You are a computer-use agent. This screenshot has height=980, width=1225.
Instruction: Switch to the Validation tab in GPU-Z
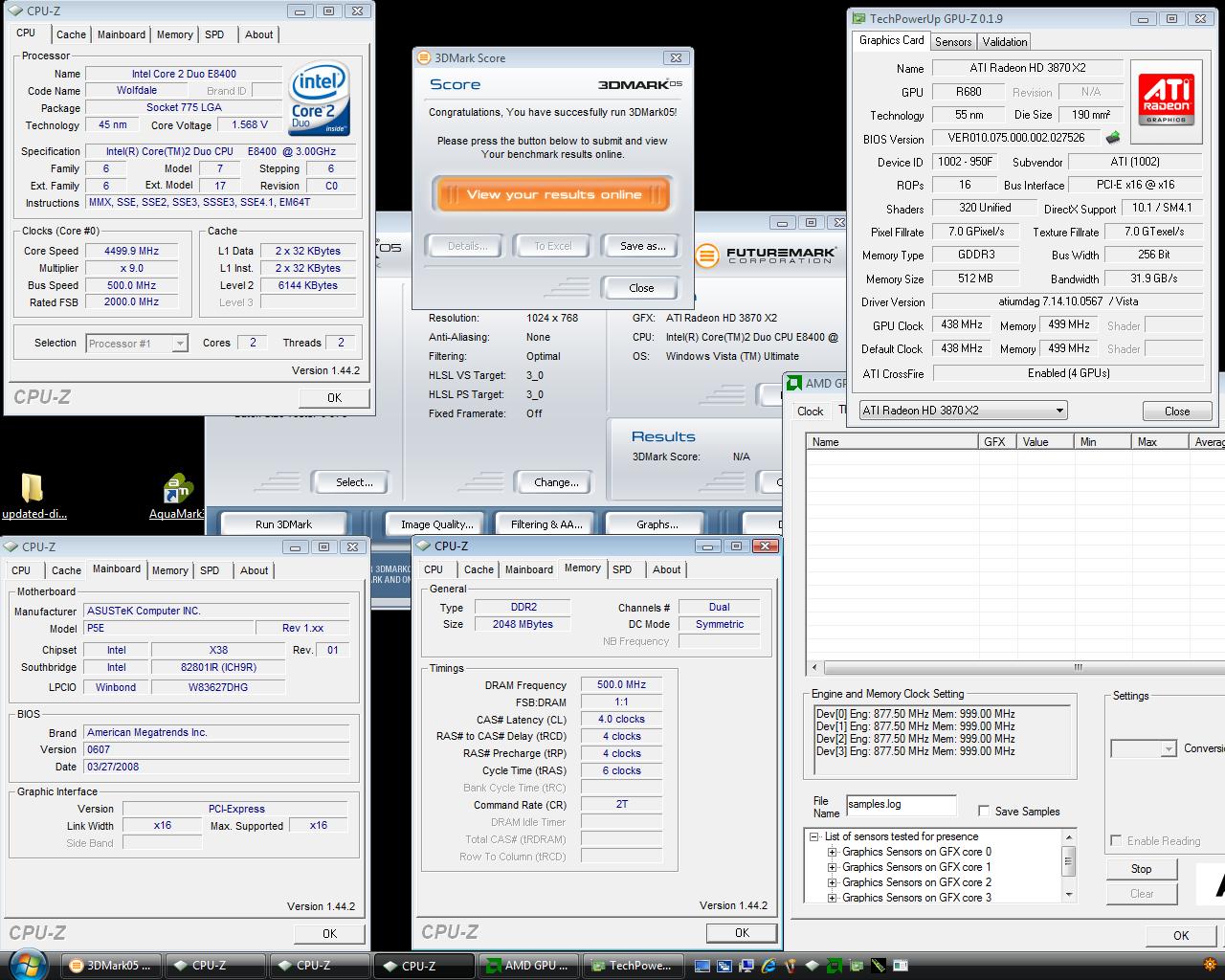point(1005,42)
